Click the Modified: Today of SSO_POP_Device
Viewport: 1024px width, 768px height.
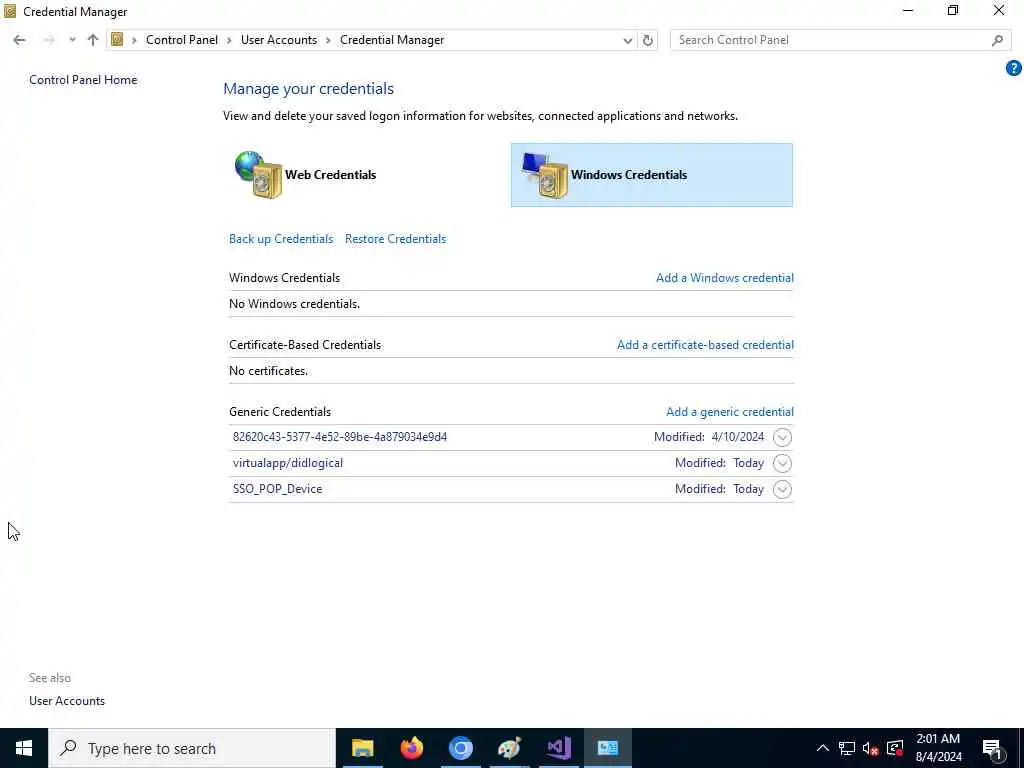(x=719, y=489)
